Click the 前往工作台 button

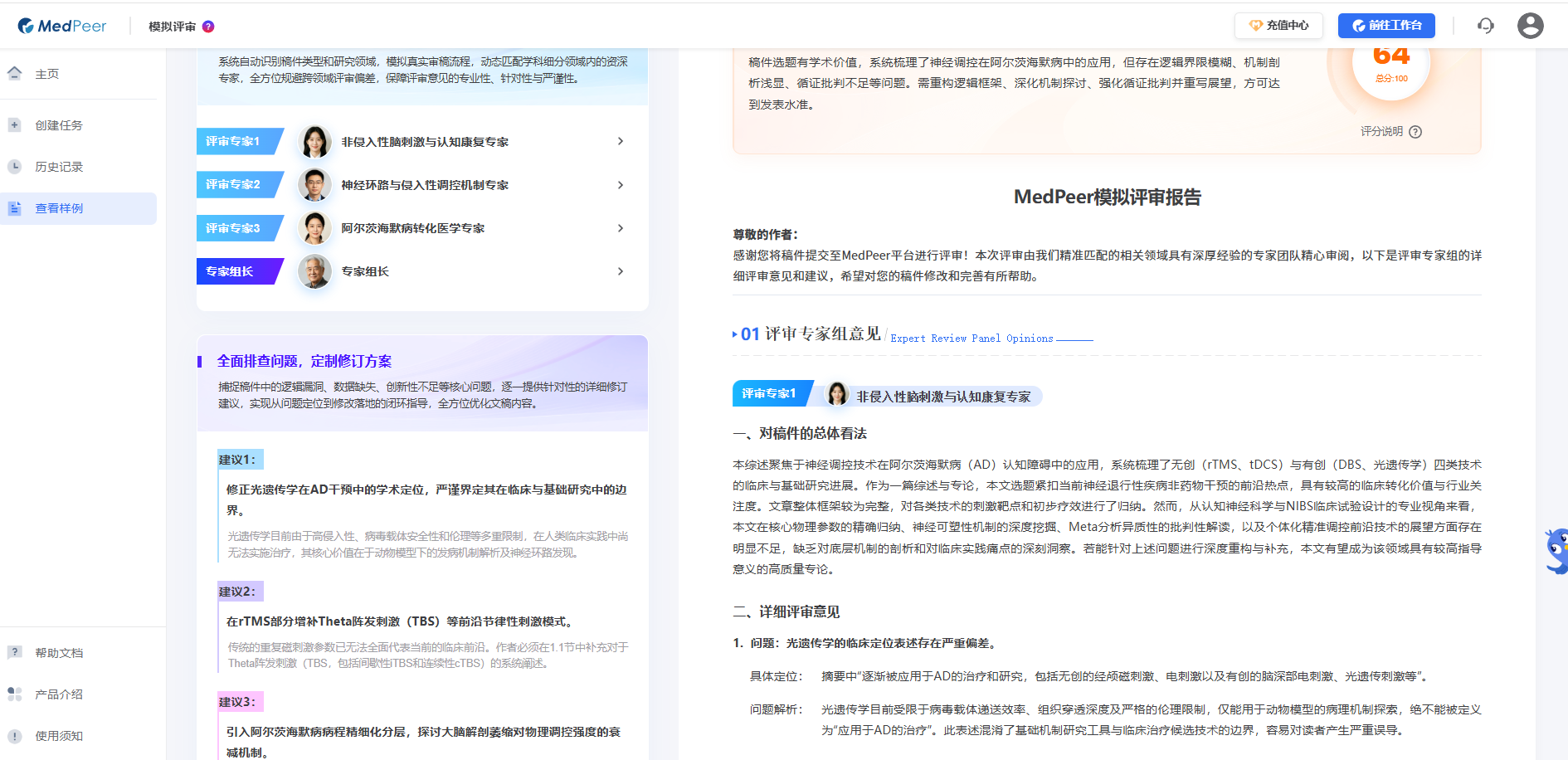(x=1386, y=26)
